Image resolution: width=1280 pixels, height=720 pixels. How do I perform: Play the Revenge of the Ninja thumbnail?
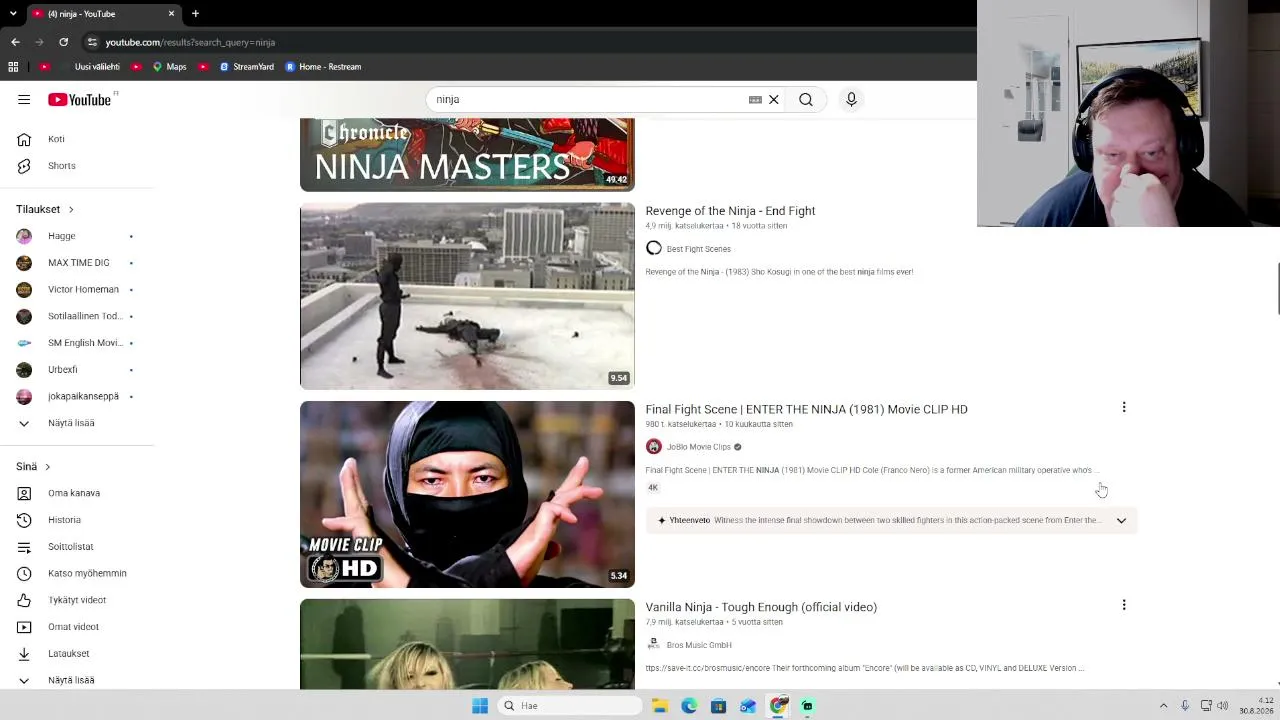click(467, 296)
